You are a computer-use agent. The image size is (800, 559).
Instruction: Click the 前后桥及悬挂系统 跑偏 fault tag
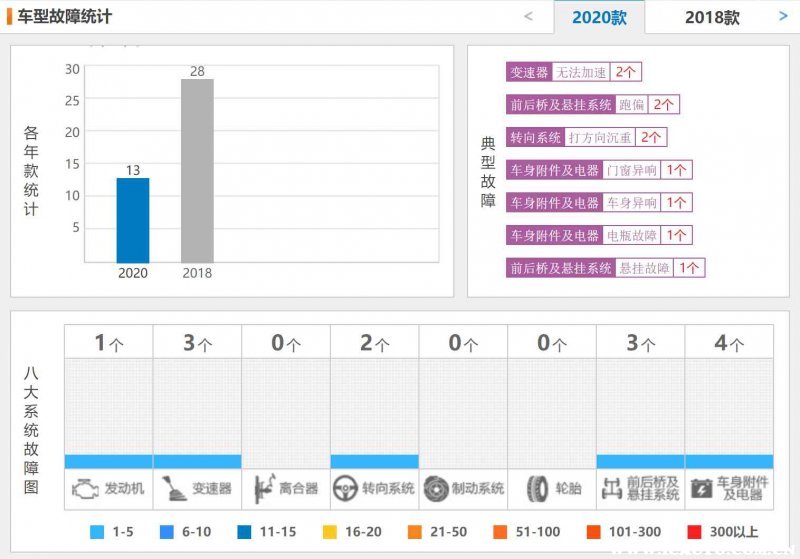[x=592, y=104]
